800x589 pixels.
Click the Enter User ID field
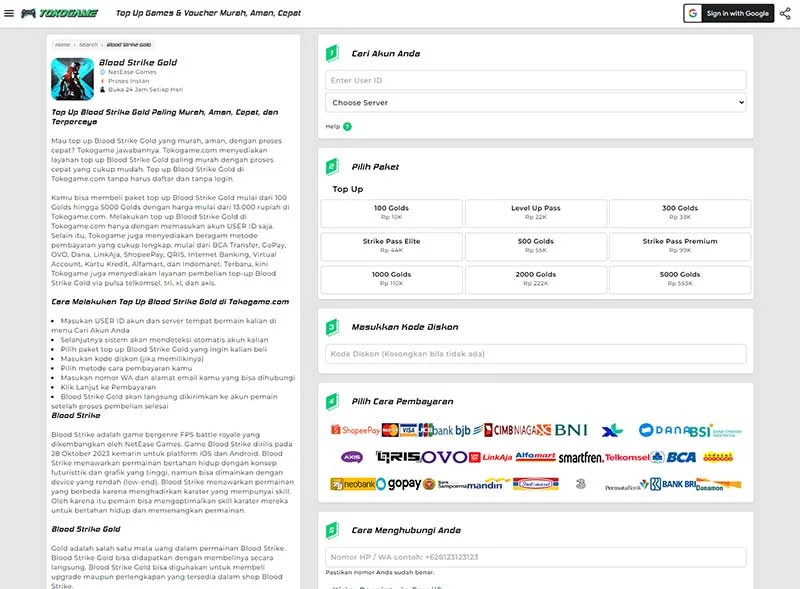coord(535,80)
